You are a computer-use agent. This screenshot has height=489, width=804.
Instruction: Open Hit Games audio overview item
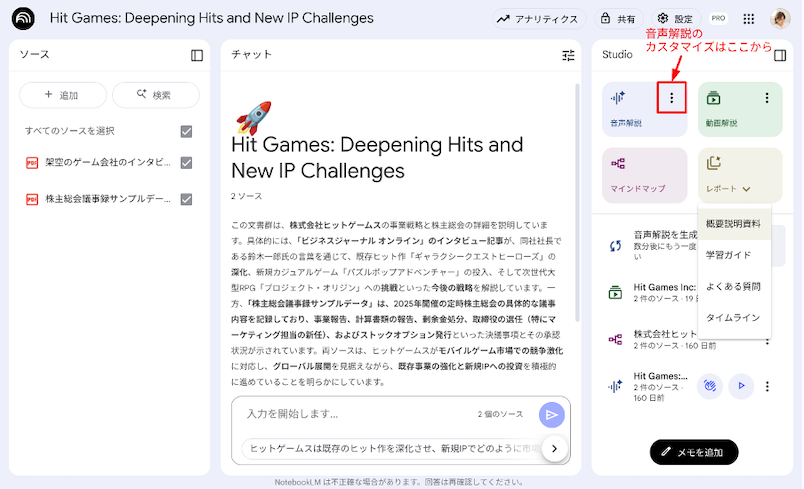(x=649, y=386)
